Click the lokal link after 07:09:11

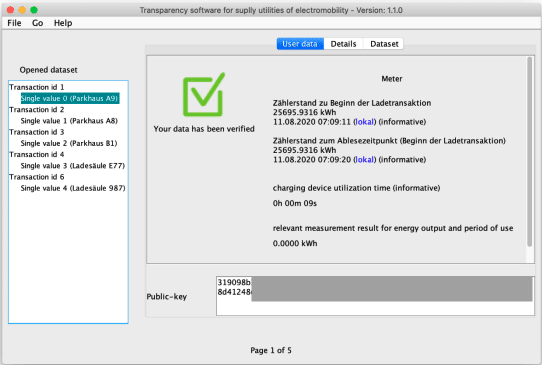click(x=364, y=122)
